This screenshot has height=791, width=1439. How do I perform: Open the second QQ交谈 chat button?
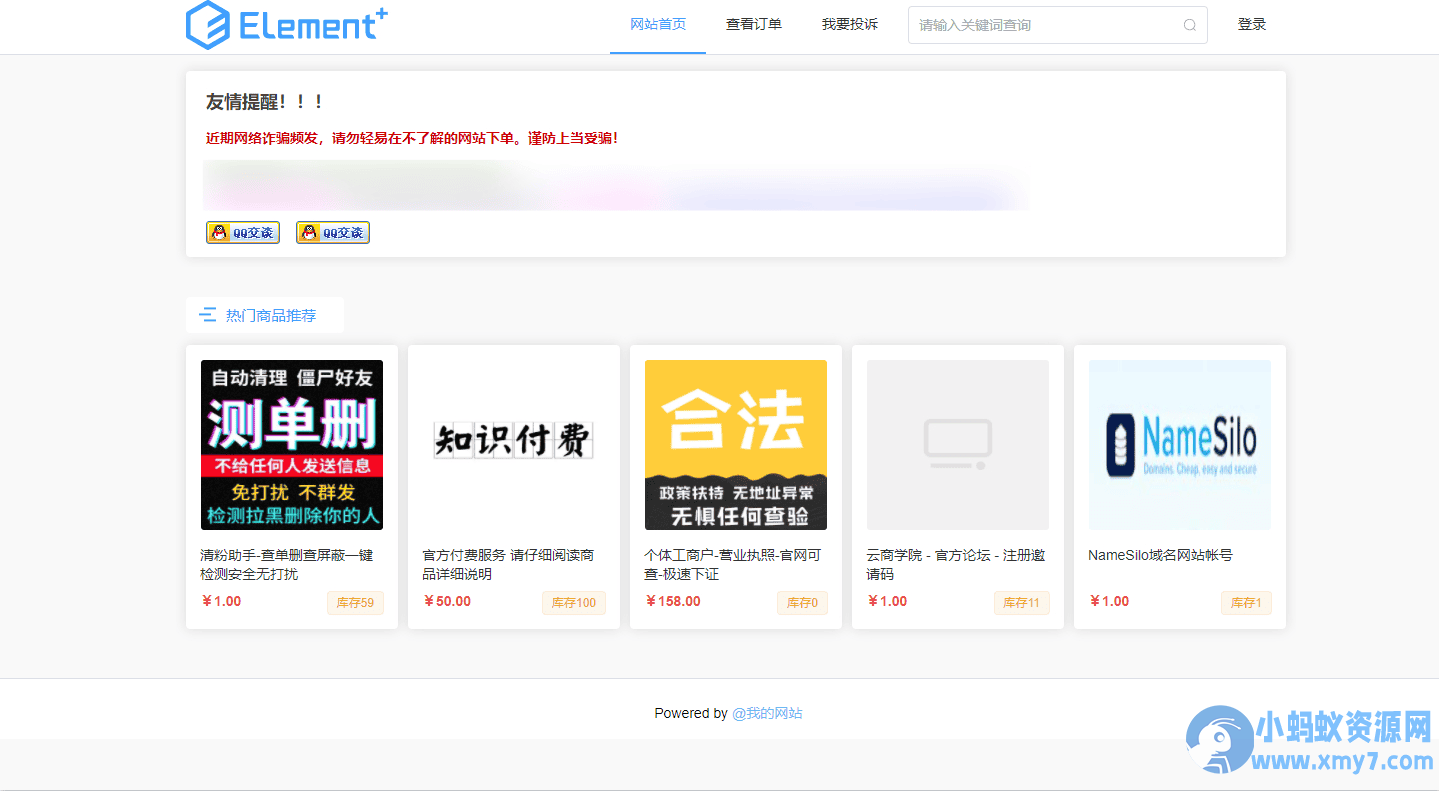[333, 232]
